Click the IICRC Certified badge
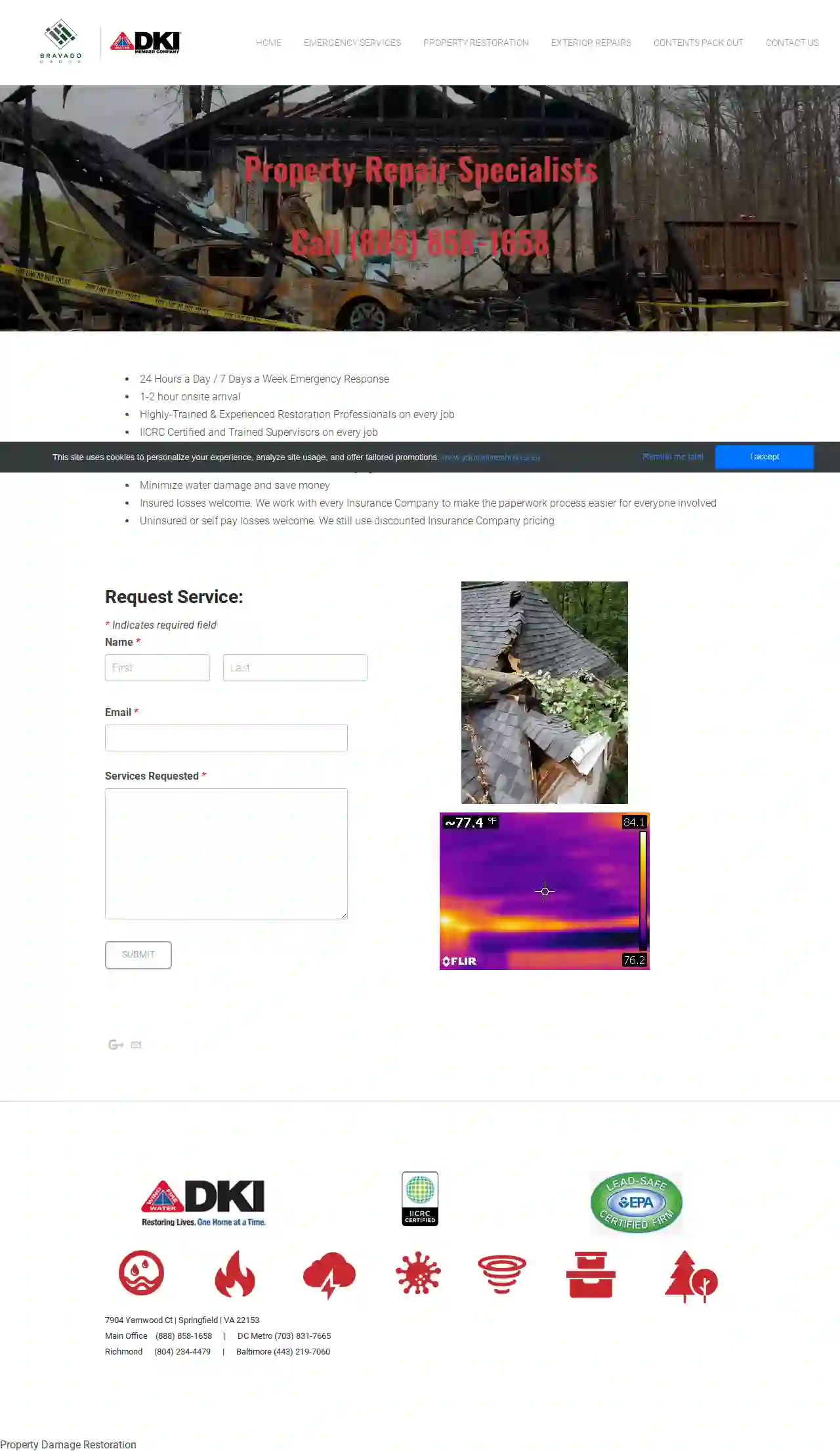 [420, 1198]
